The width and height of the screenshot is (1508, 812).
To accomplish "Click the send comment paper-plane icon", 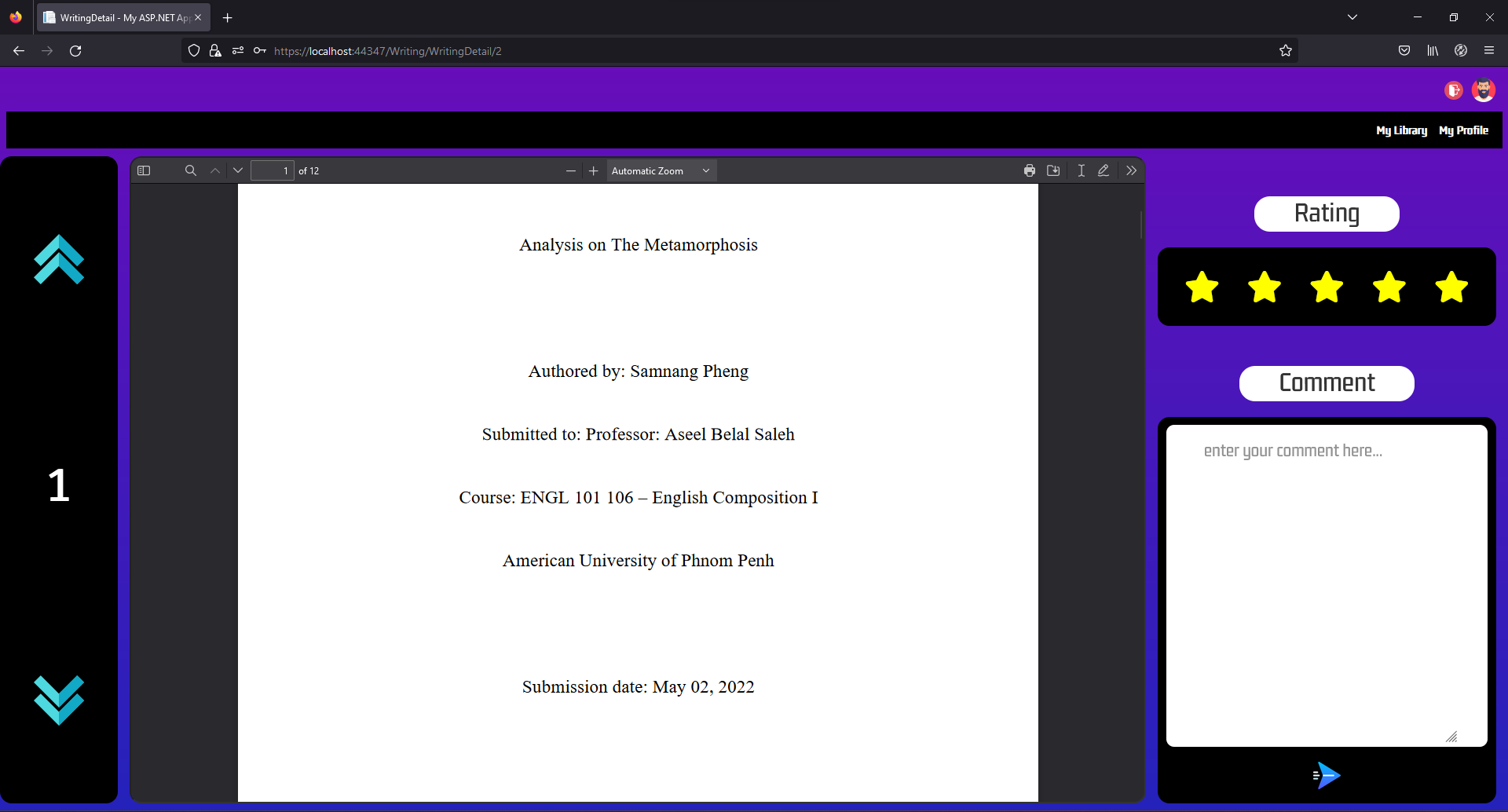I will pyautogui.click(x=1327, y=776).
